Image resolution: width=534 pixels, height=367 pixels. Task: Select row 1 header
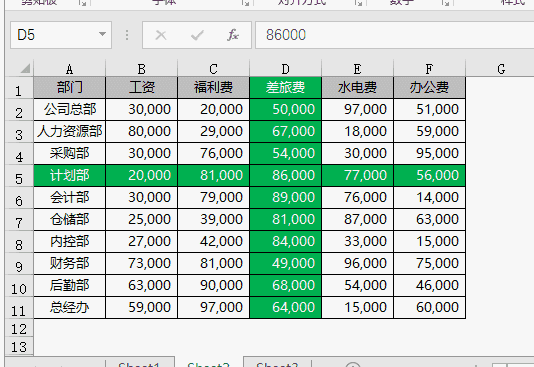click(19, 88)
